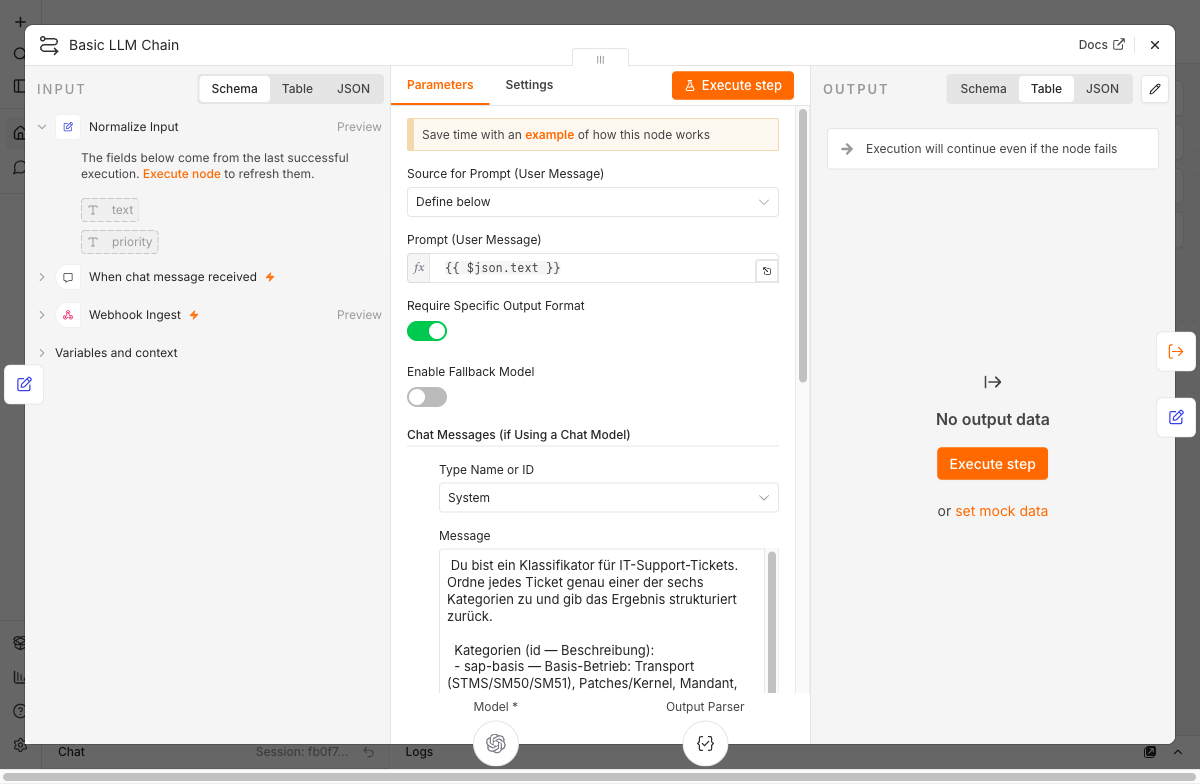Click the right orange output arrow button
This screenshot has width=1200, height=784.
(x=1176, y=351)
